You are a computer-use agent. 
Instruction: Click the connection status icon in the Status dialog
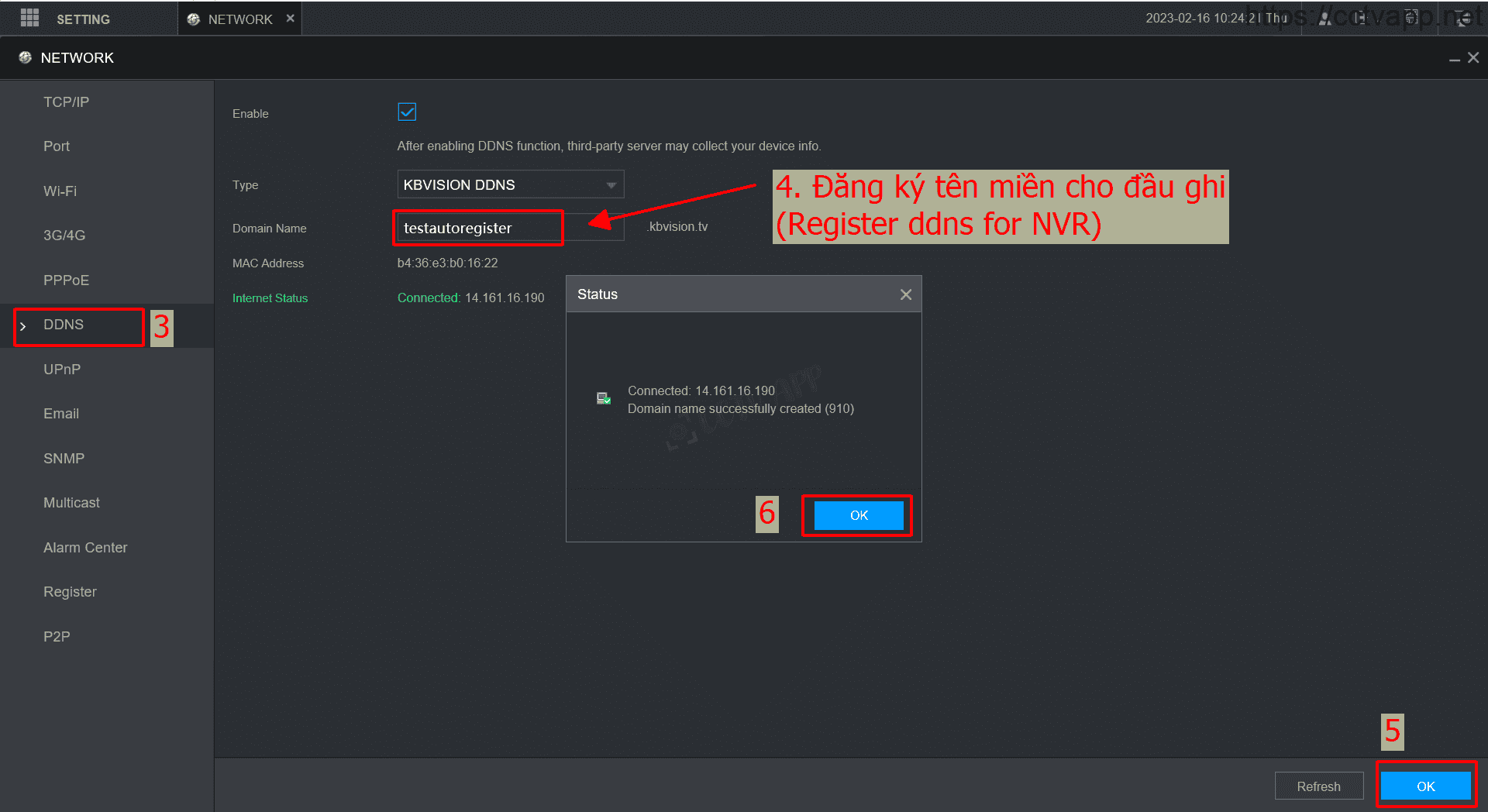(x=603, y=398)
